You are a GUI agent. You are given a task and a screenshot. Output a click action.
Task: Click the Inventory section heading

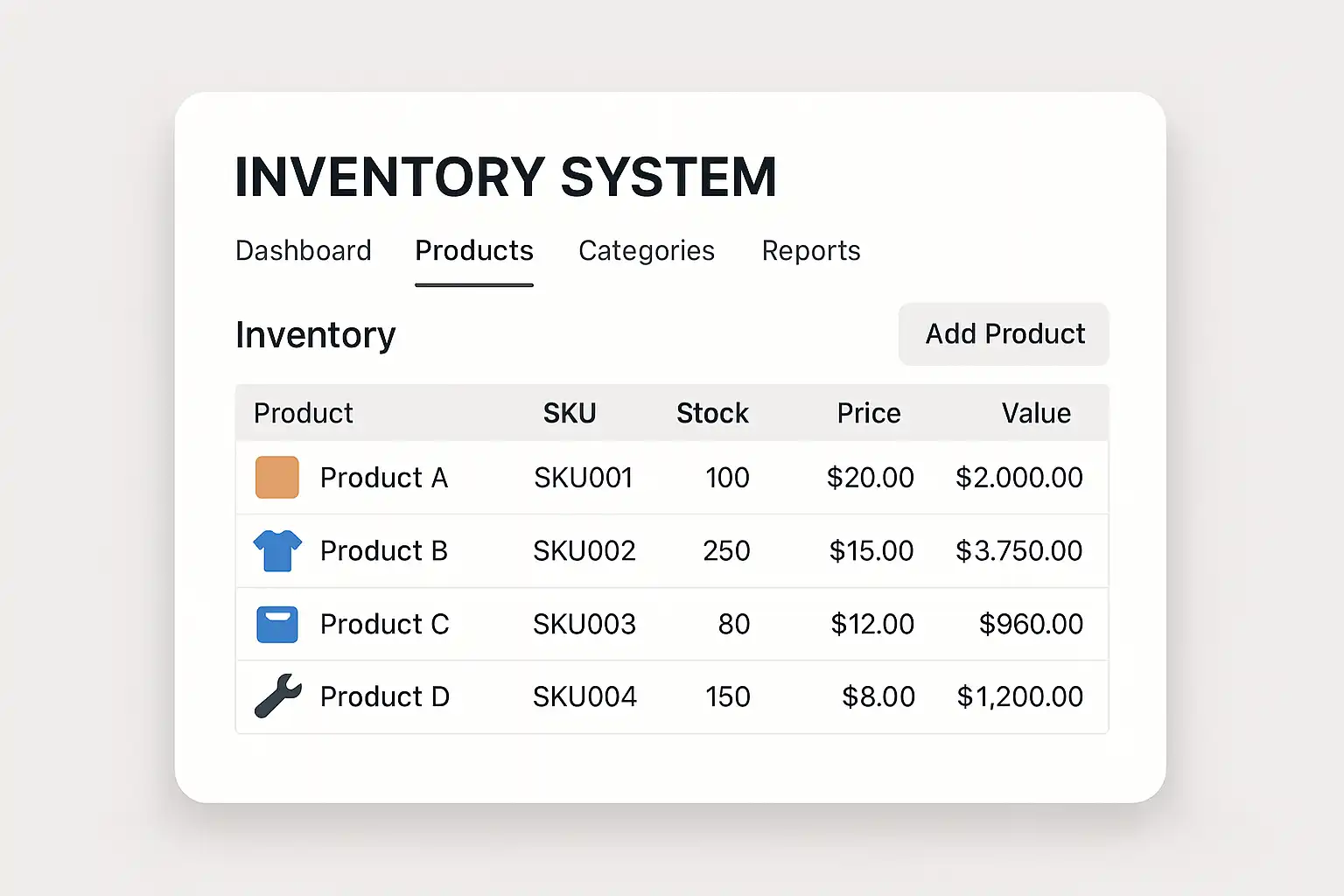pos(316,335)
